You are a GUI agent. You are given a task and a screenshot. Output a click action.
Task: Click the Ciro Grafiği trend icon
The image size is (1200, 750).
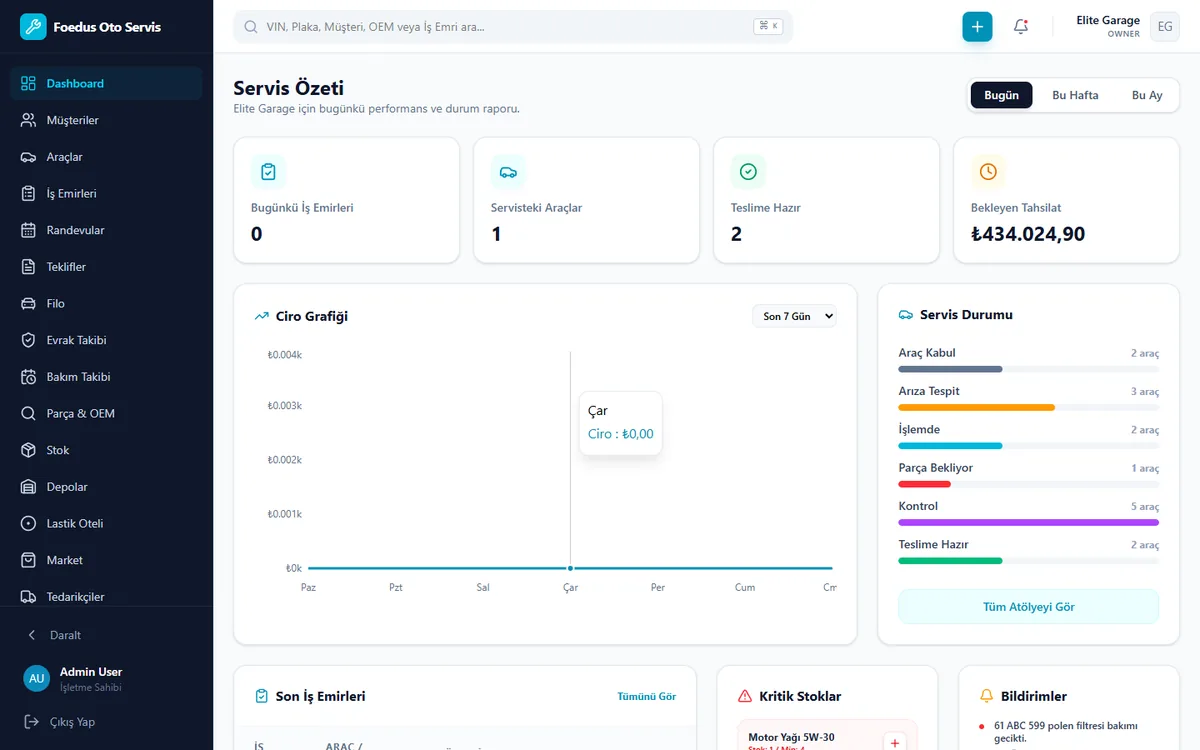click(x=262, y=316)
